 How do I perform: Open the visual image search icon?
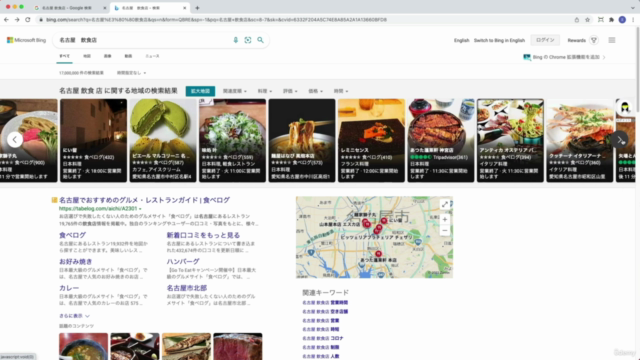[x=248, y=40]
